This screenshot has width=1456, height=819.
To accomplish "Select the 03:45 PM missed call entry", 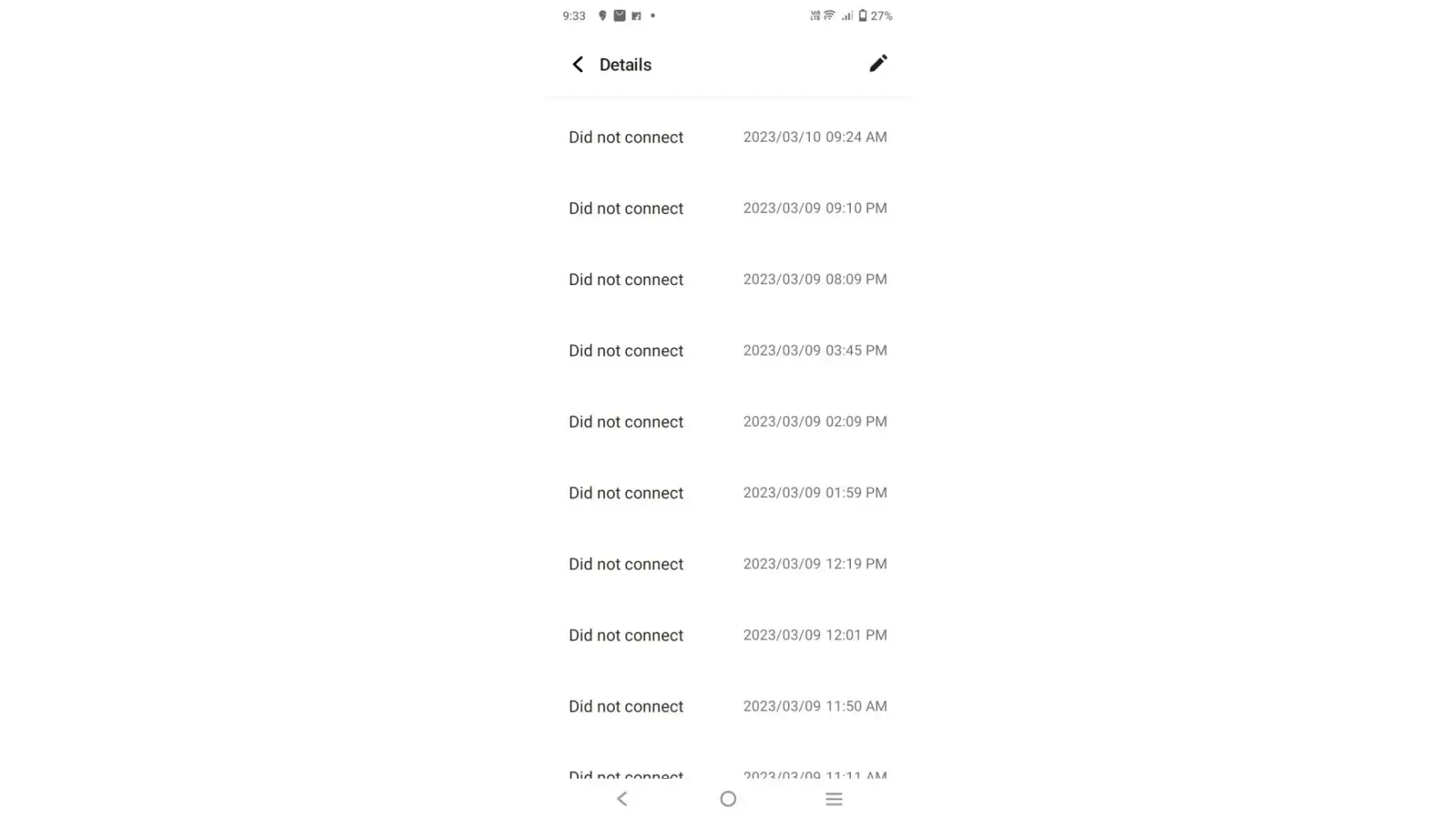I will 727,351.
